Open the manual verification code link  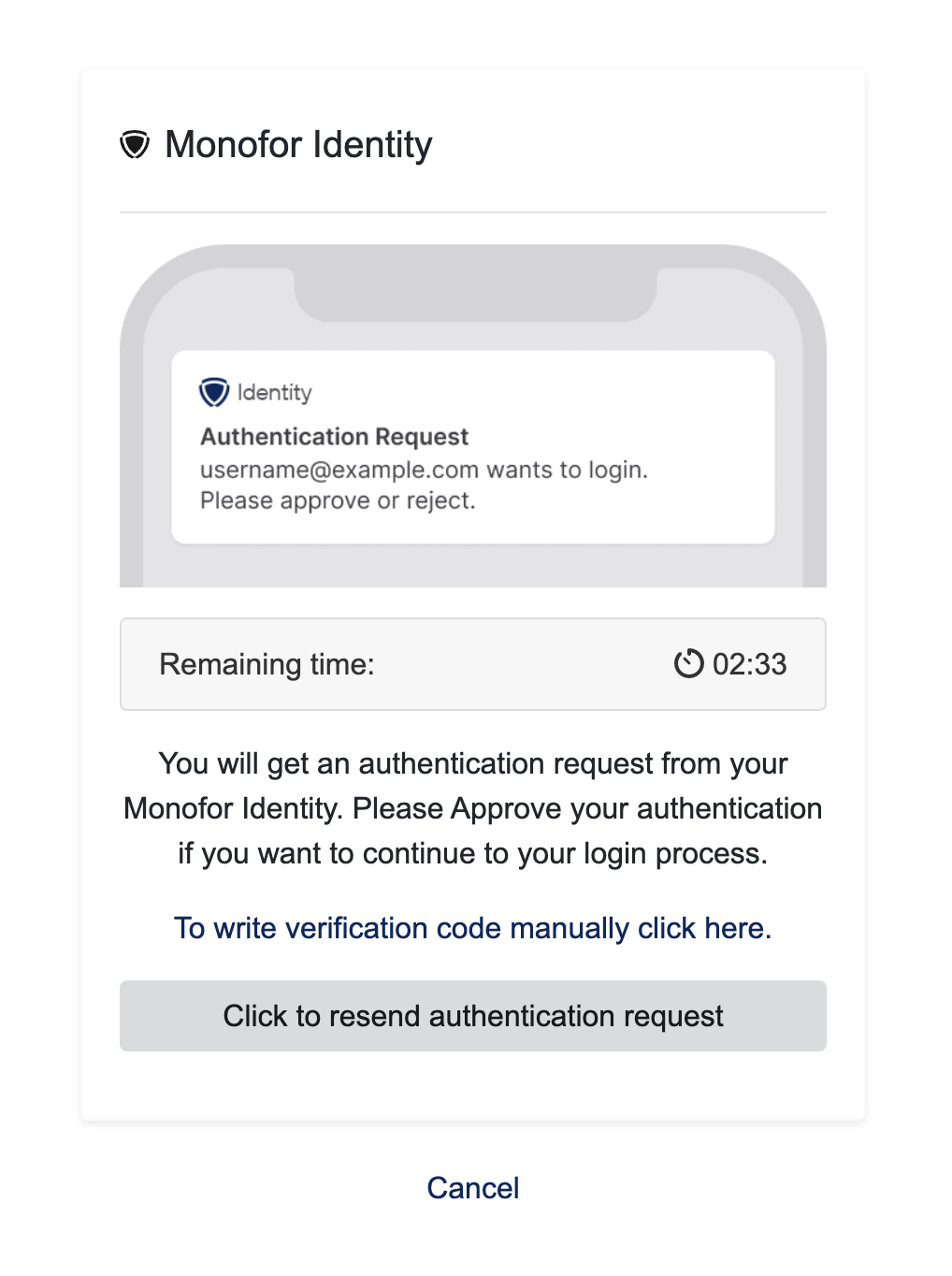[x=472, y=928]
